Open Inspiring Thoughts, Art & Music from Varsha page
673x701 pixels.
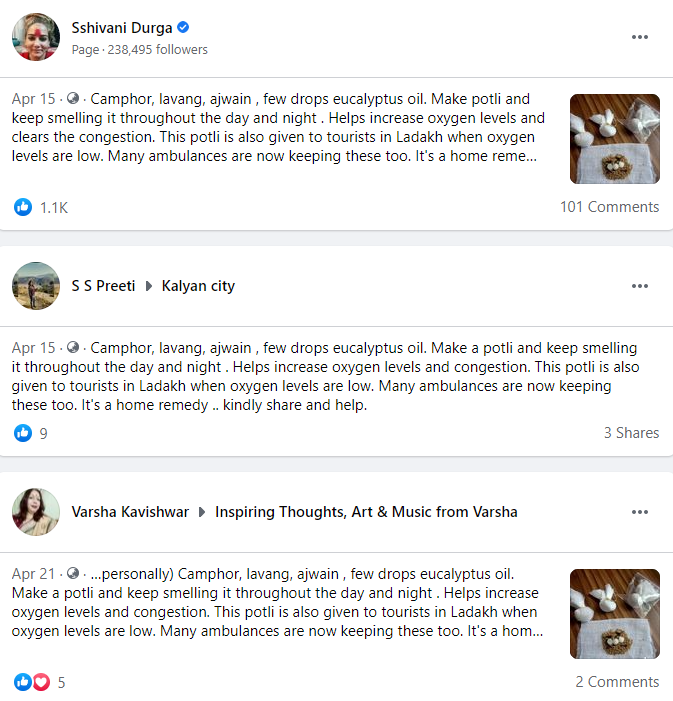(367, 512)
